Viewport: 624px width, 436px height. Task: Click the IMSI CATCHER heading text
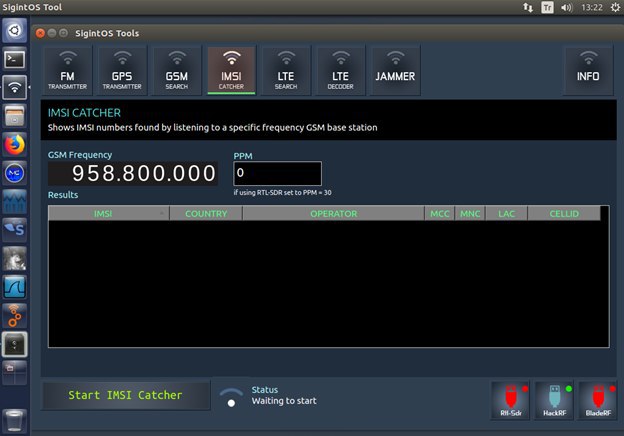tap(84, 113)
